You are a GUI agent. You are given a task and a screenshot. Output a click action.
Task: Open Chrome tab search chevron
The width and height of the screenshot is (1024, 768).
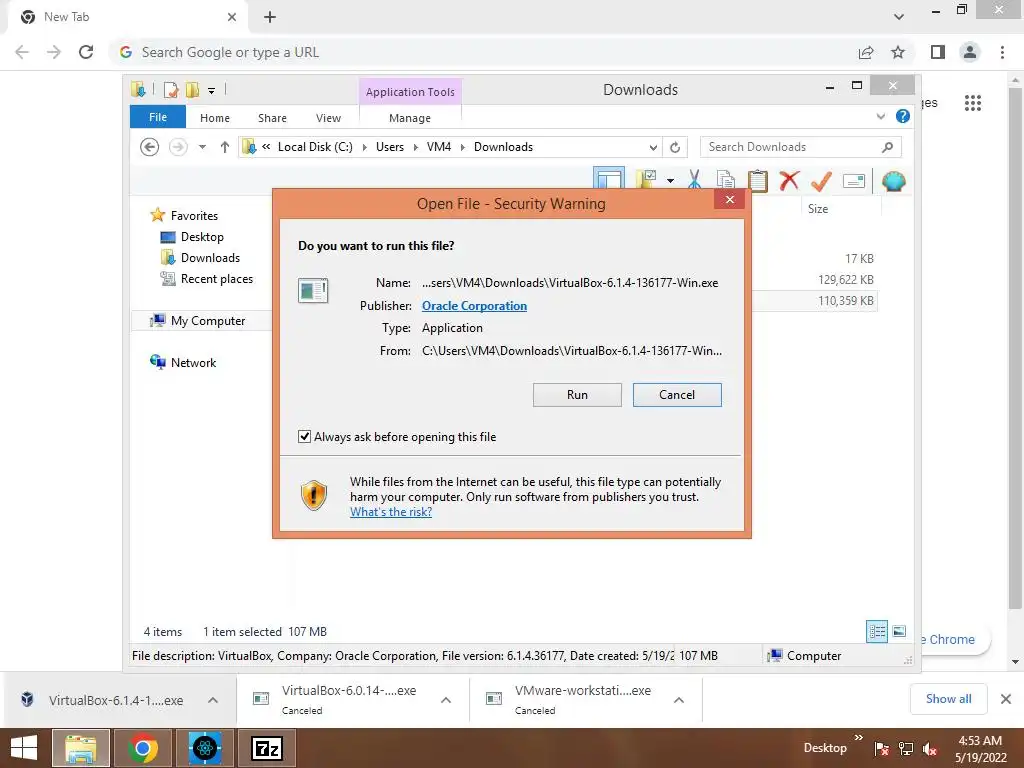tap(899, 17)
